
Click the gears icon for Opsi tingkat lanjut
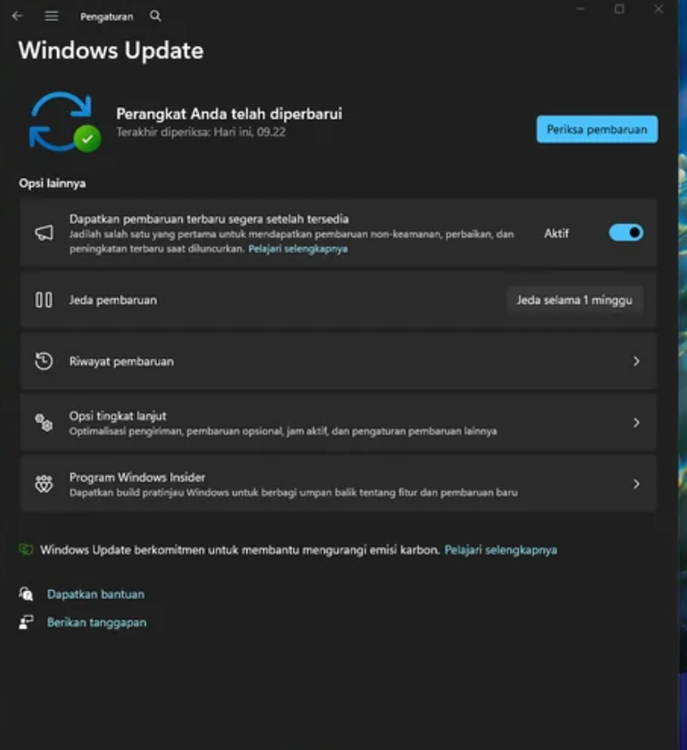pos(44,422)
